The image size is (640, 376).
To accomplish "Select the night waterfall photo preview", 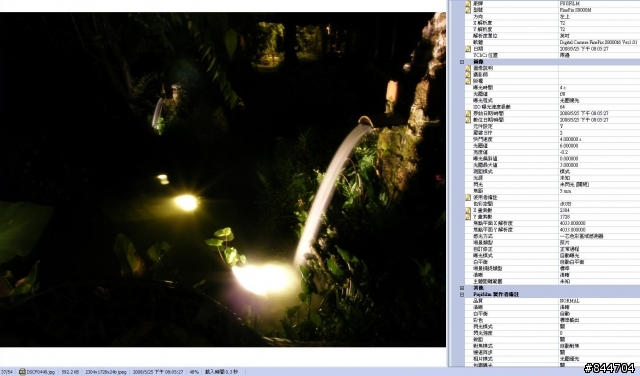I will [223, 180].
